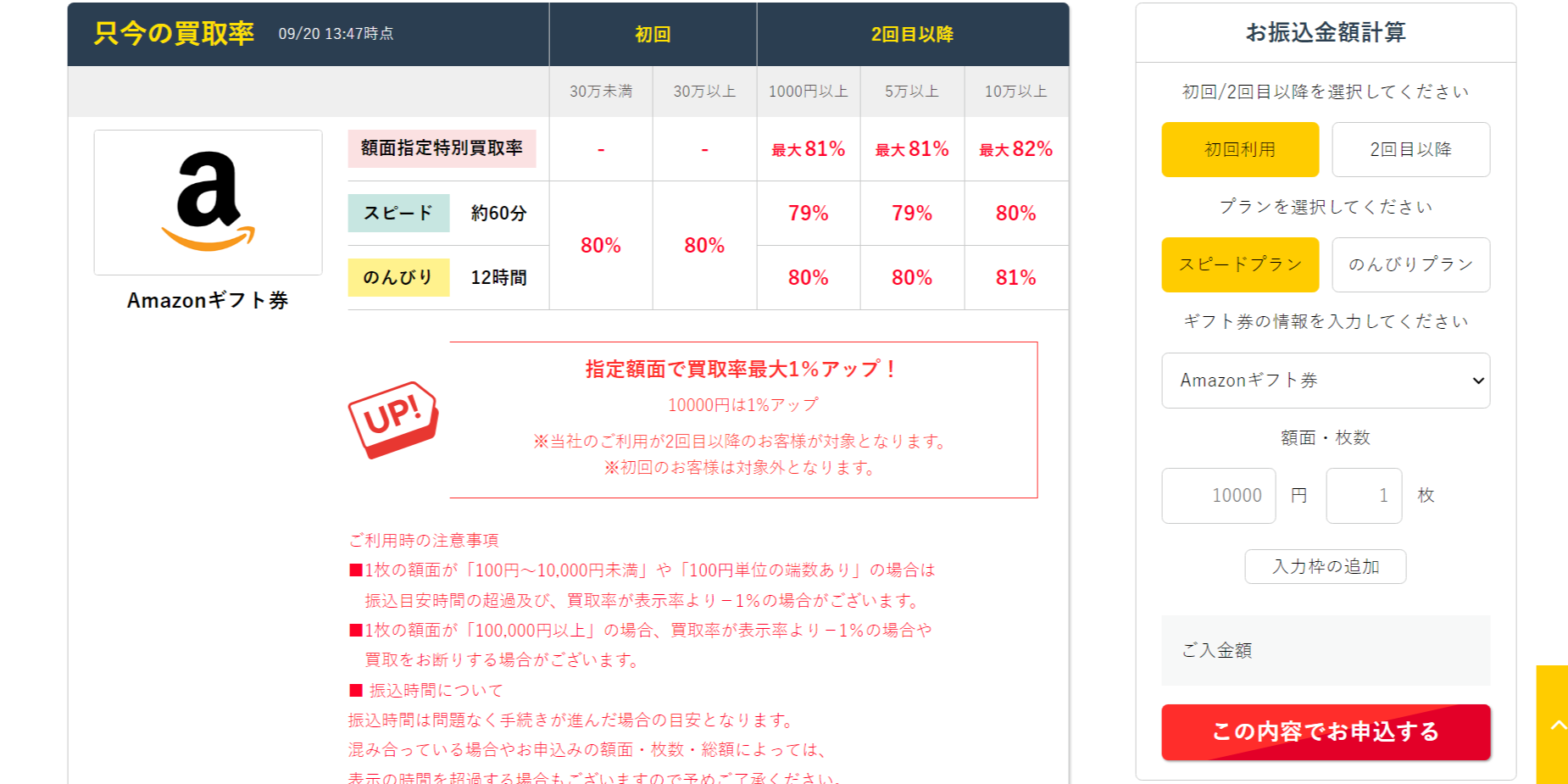Viewport: 1568px width, 784px height.
Task: Click the green スピード plan label
Action: [x=398, y=213]
